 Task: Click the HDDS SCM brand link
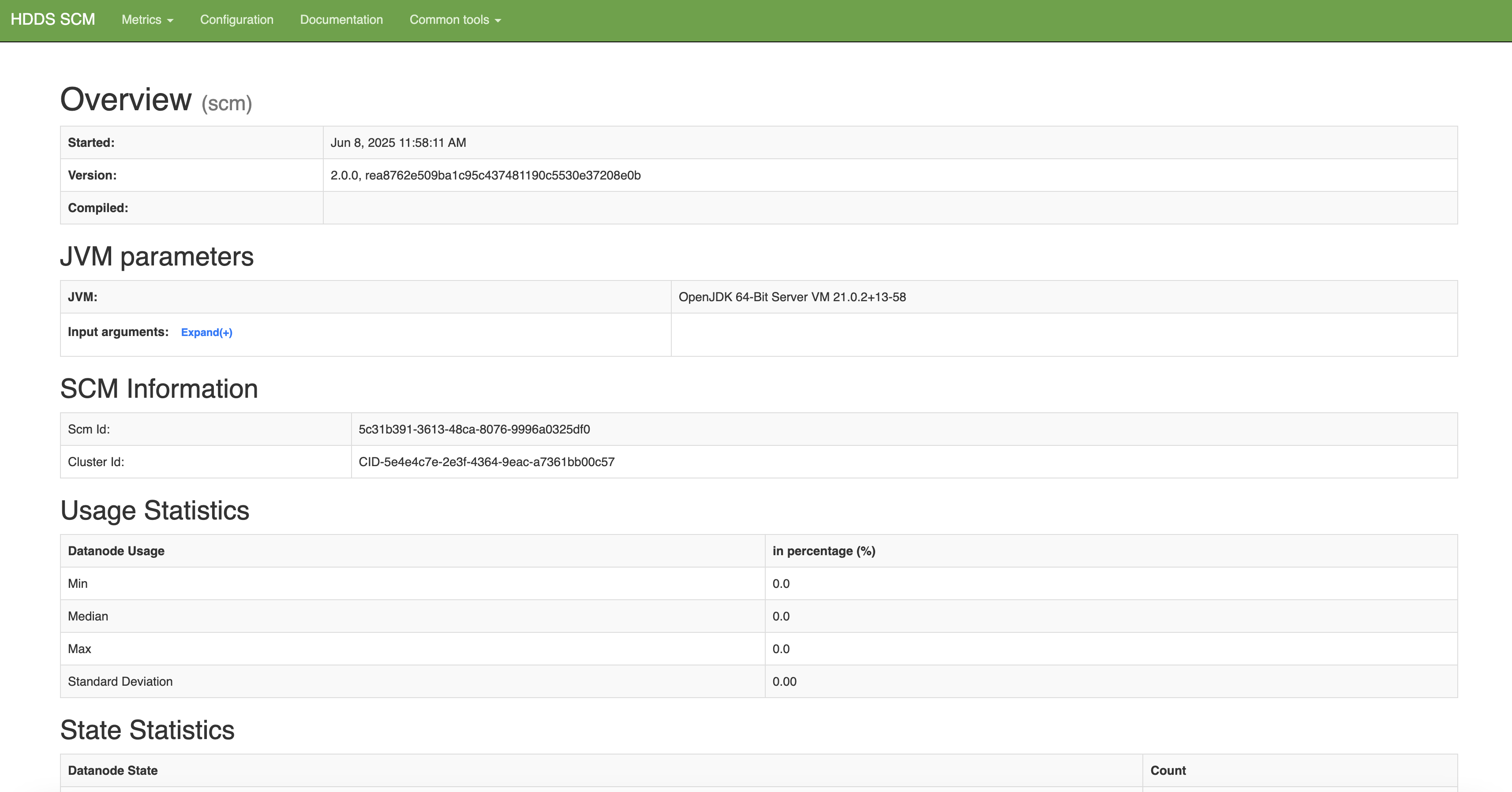pyautogui.click(x=53, y=19)
